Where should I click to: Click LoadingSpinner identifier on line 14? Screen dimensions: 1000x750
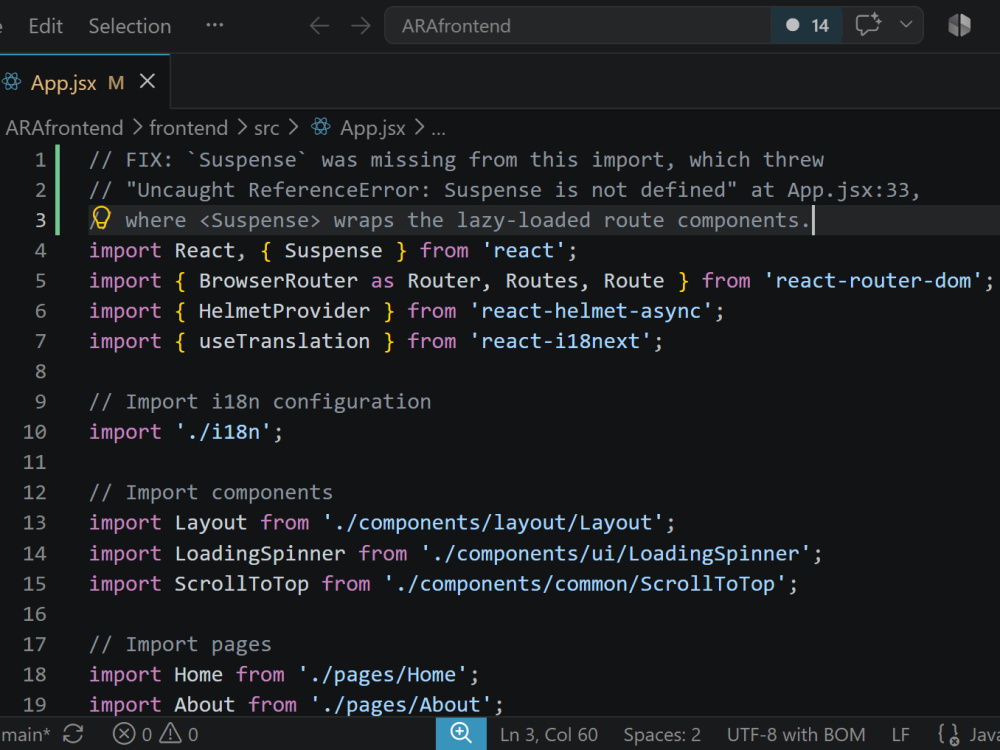(260, 554)
